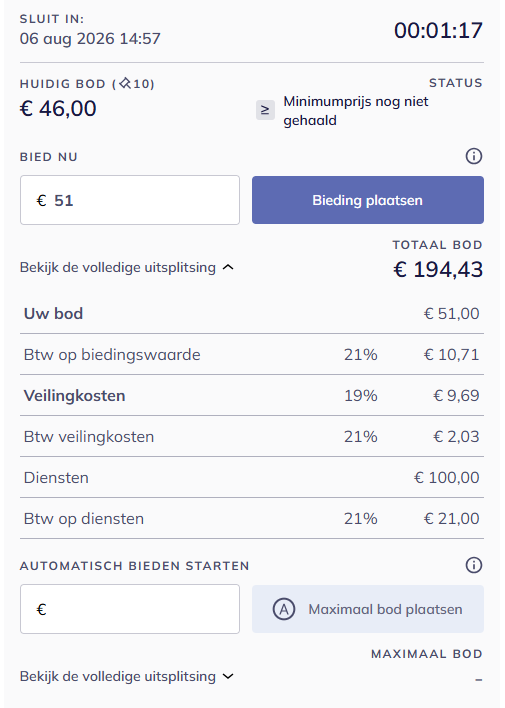Select the Diensten € 100,00 row
This screenshot has height=708, width=505.
pyautogui.click(x=252, y=477)
